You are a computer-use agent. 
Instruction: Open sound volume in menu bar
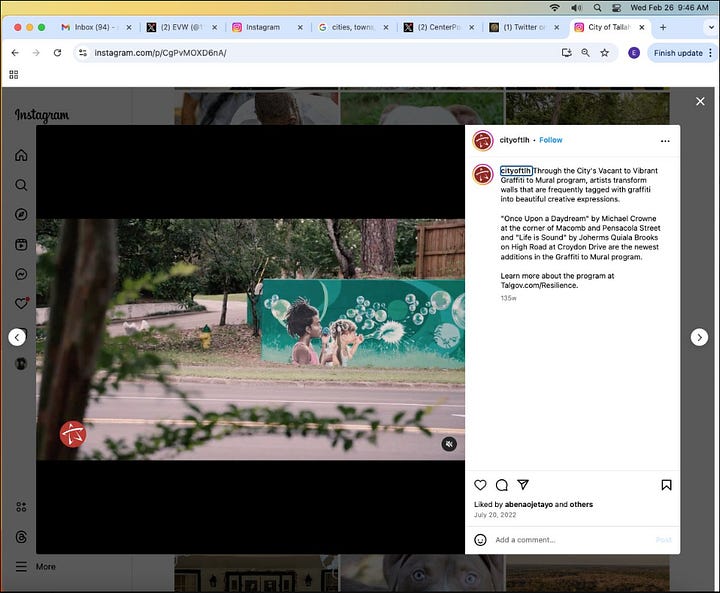576,8
